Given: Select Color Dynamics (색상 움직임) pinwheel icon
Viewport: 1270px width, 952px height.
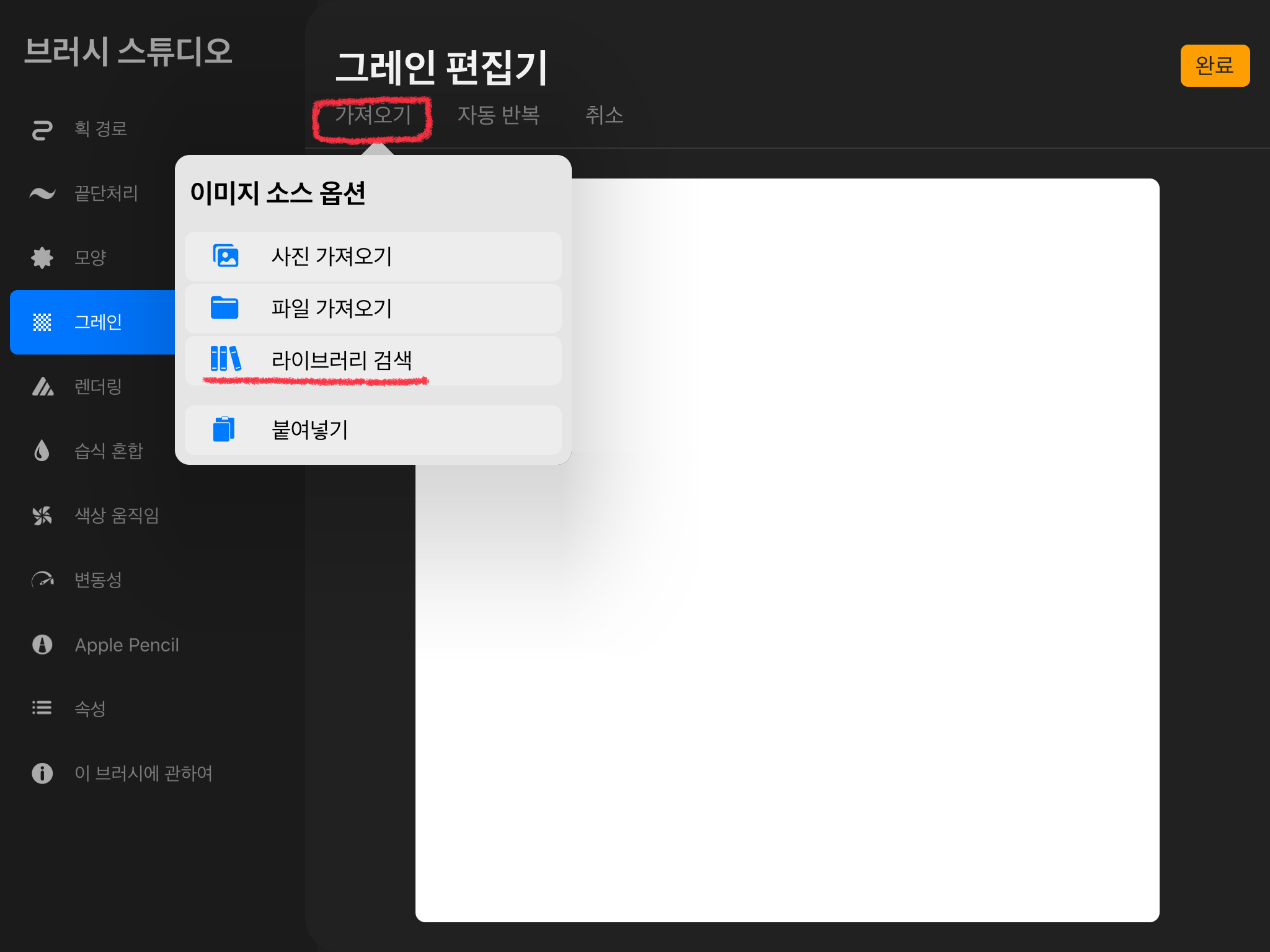Looking at the screenshot, I should 42,516.
